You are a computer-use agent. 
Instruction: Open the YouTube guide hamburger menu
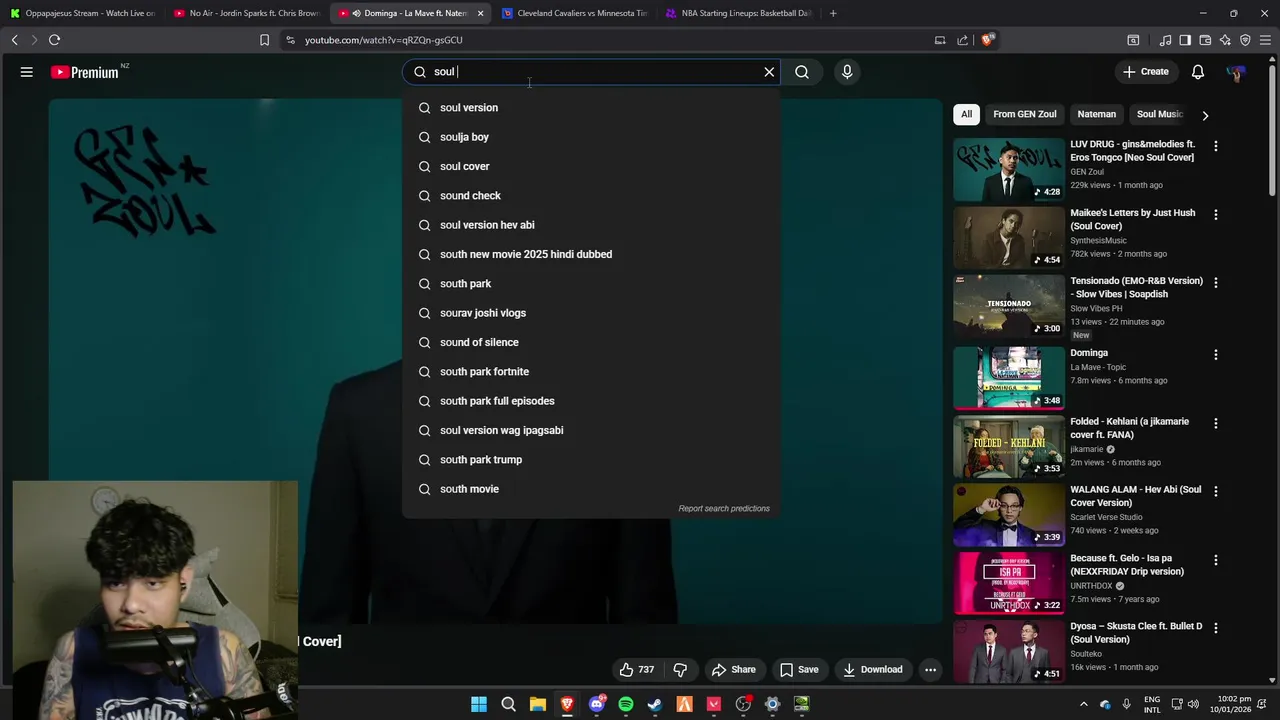27,72
